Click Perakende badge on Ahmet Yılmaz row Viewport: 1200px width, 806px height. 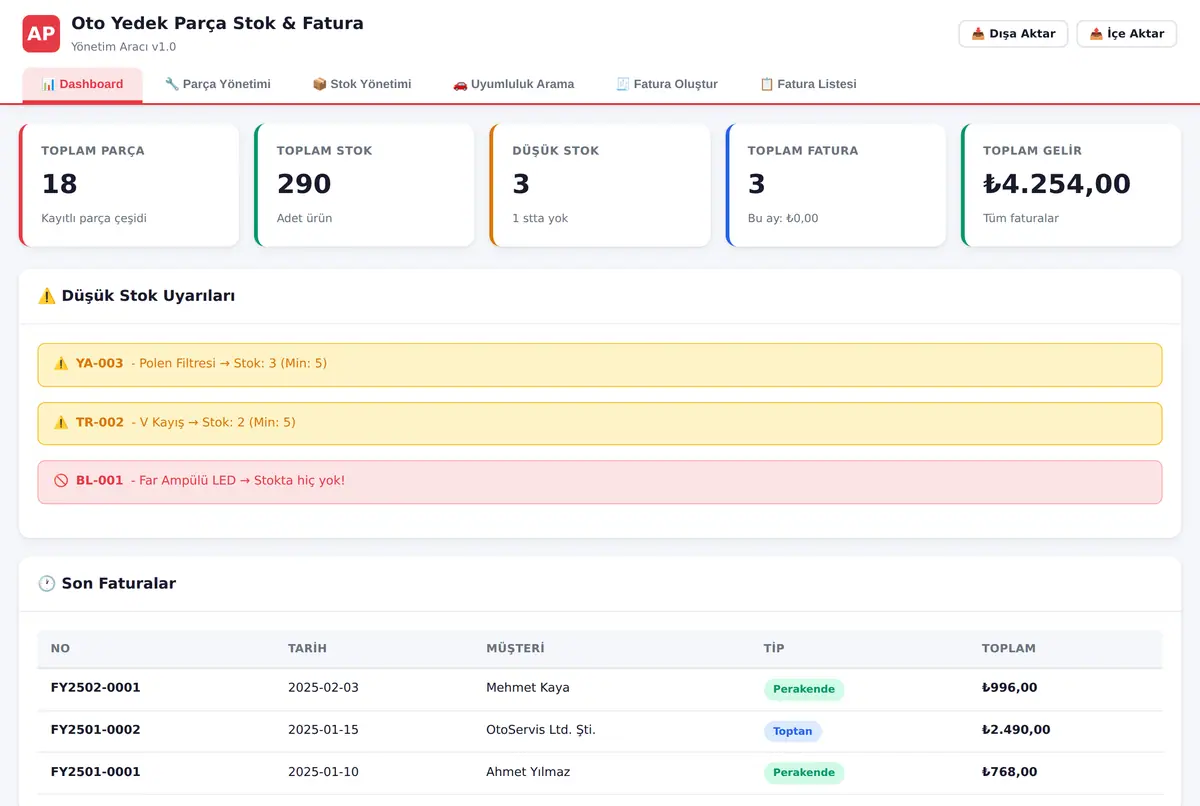pos(804,773)
